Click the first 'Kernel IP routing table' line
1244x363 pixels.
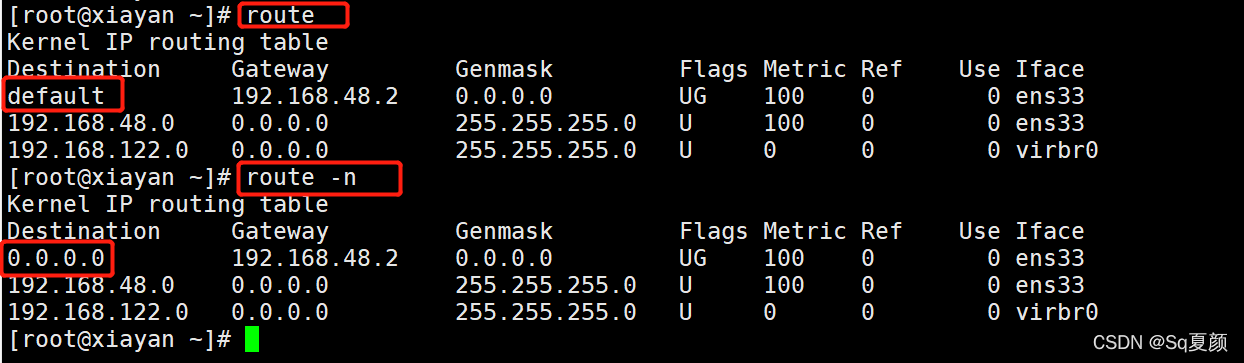pyautogui.click(x=168, y=42)
